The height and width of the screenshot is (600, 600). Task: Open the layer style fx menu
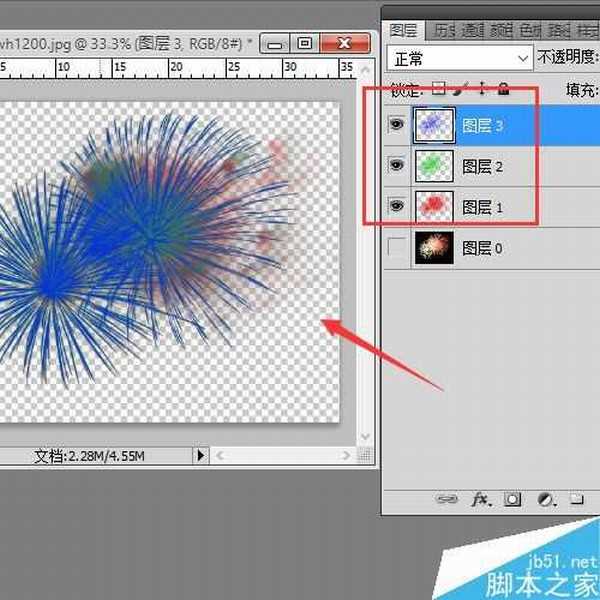481,498
